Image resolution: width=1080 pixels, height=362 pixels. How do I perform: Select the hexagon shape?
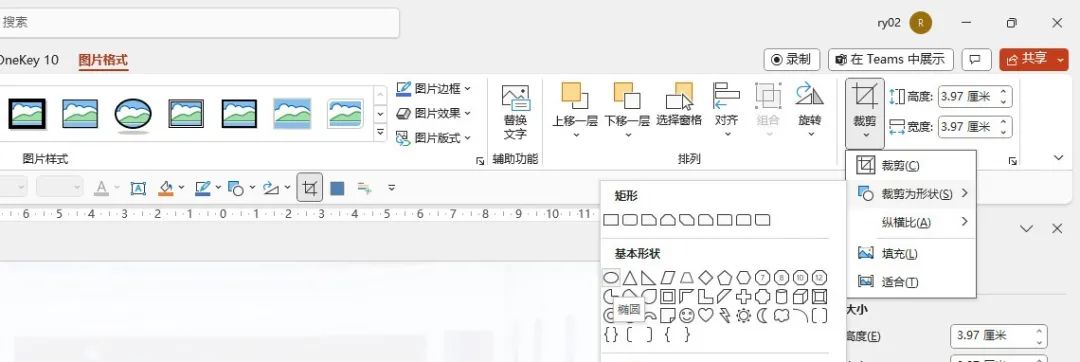[743, 277]
